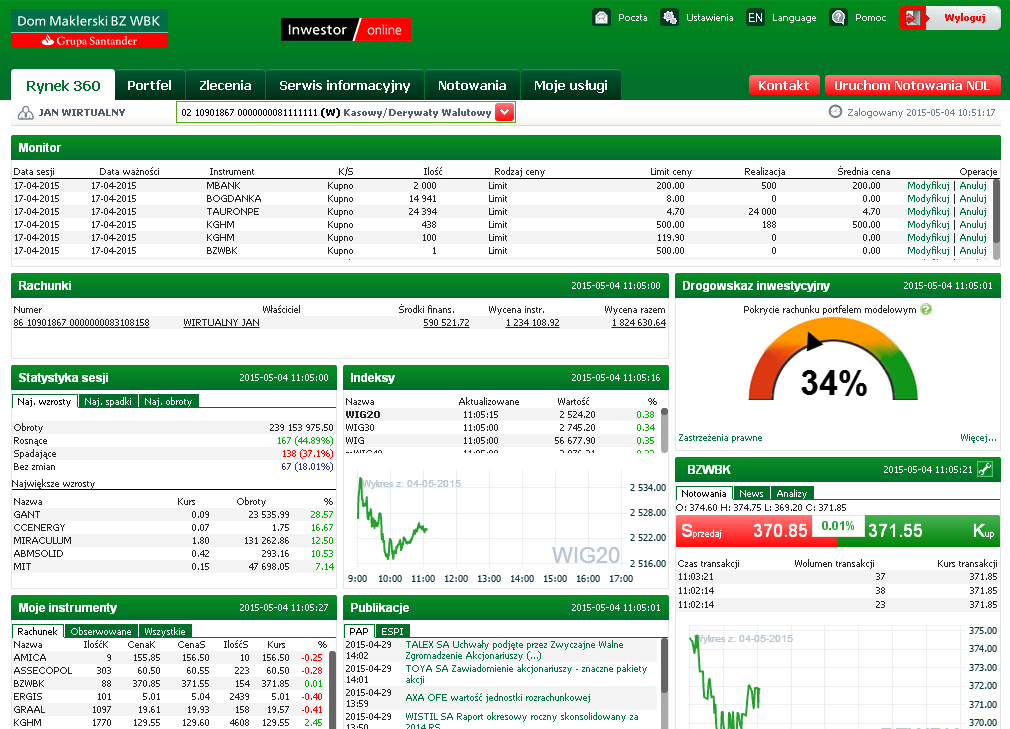Click Wycena razem value 1 824 630.64
This screenshot has width=1010, height=729.
pos(638,323)
